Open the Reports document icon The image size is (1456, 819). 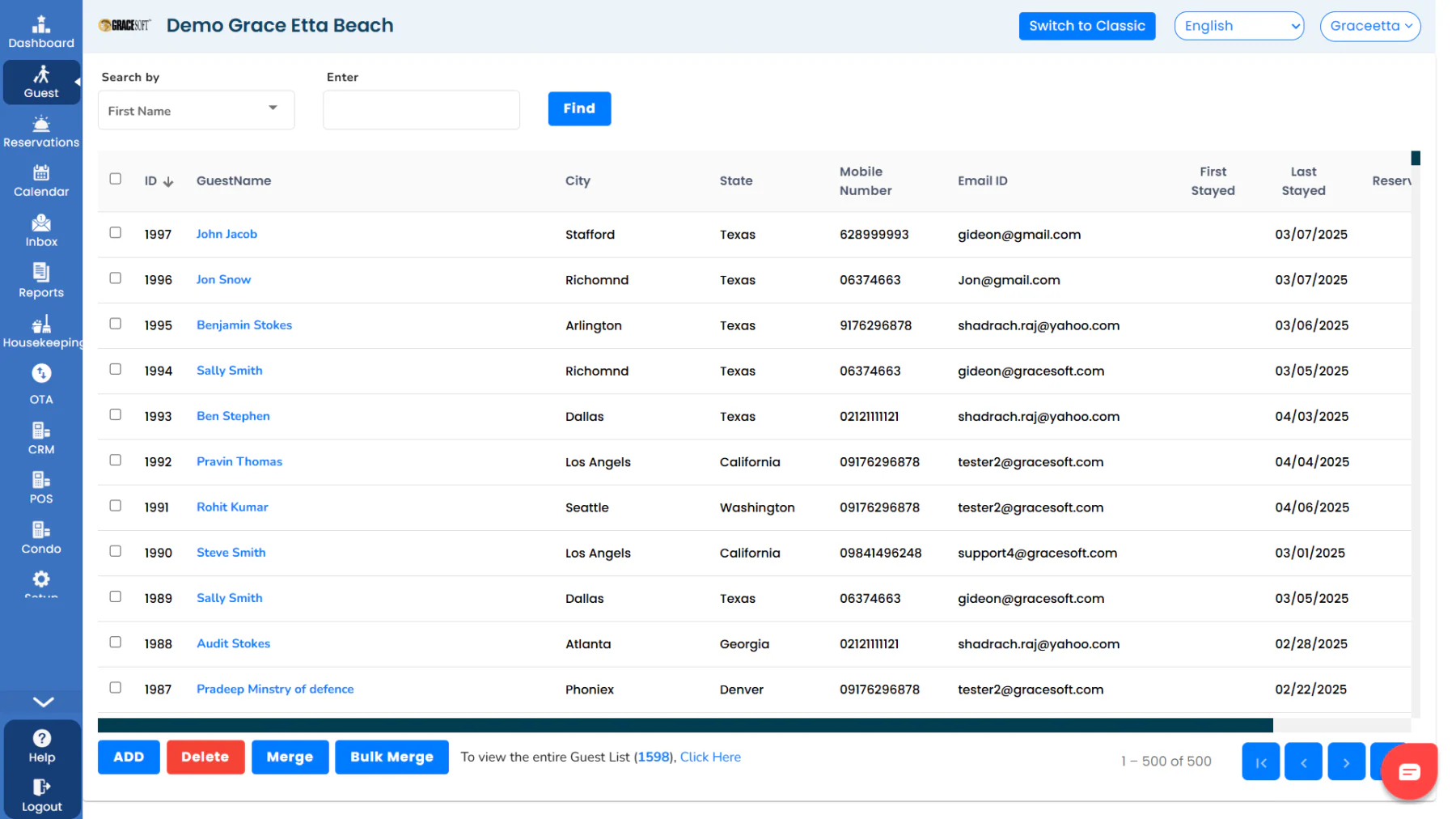point(41,273)
